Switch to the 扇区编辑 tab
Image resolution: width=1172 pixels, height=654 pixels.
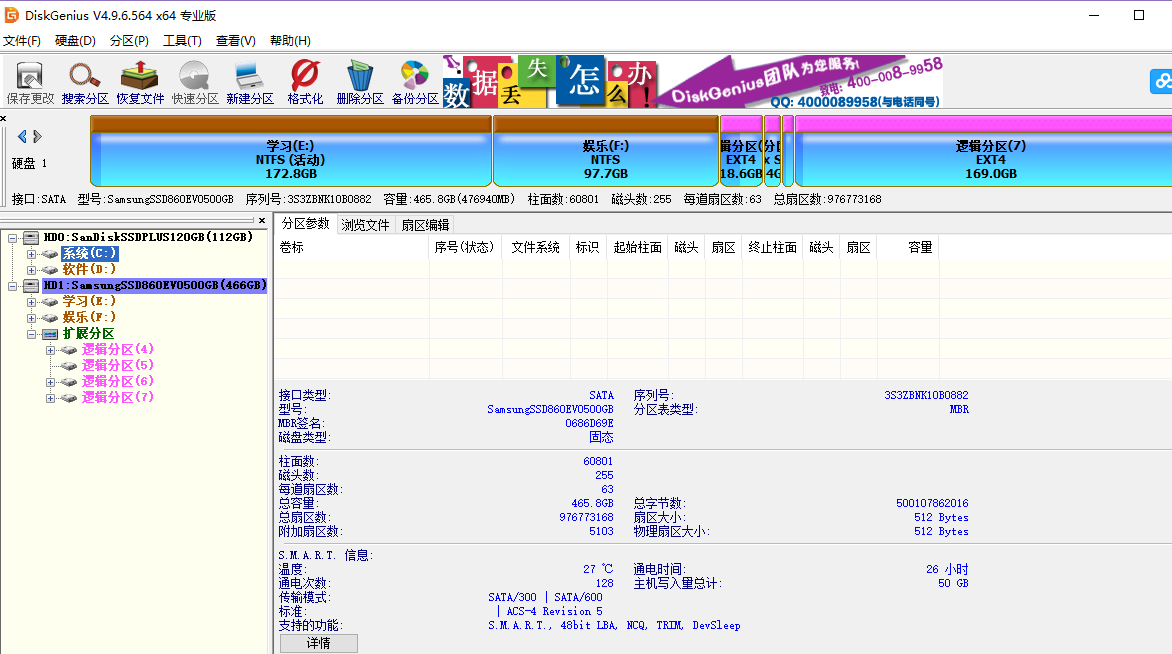click(425, 224)
